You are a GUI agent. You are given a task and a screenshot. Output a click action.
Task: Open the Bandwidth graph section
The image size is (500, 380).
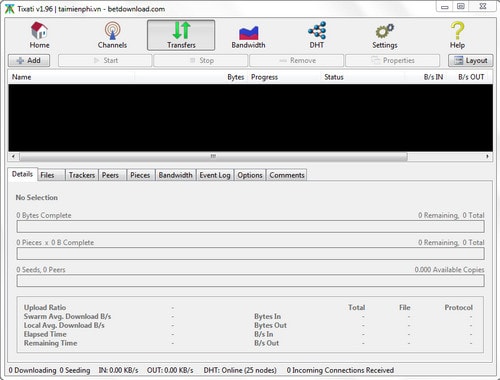(x=248, y=35)
